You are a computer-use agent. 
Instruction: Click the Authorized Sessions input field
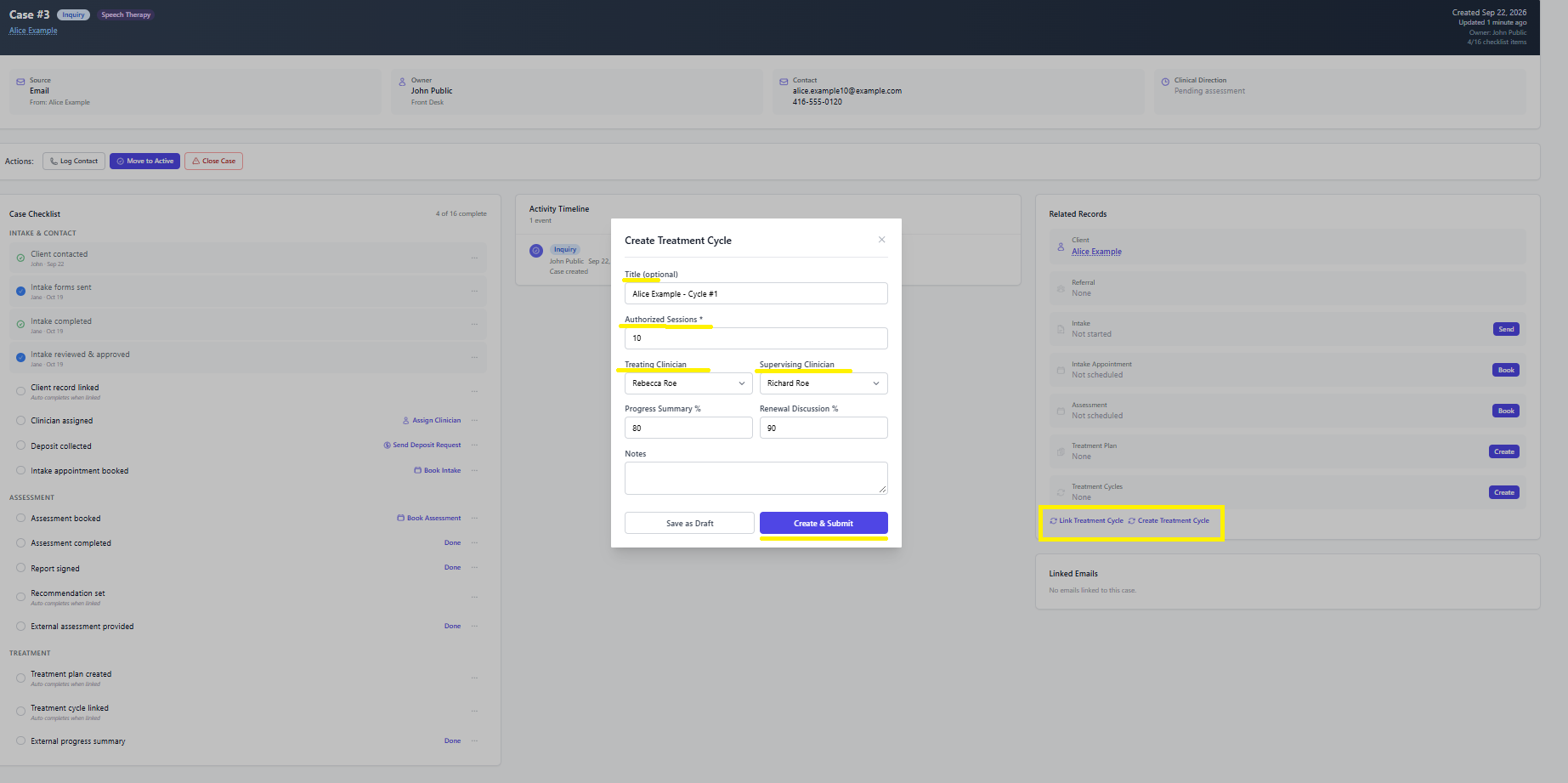[x=756, y=338]
